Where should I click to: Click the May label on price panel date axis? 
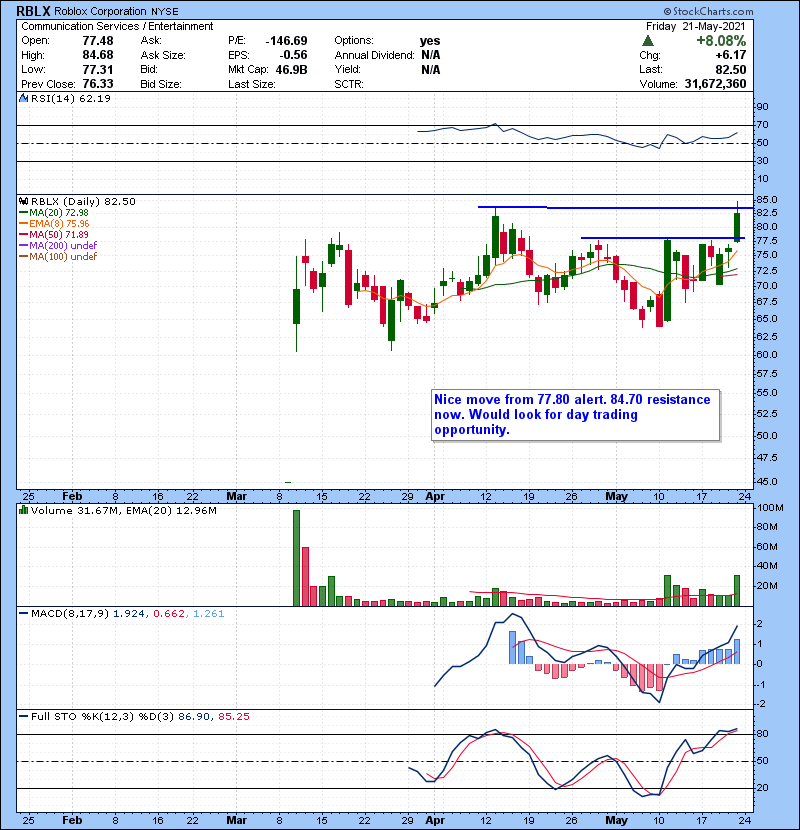click(616, 497)
